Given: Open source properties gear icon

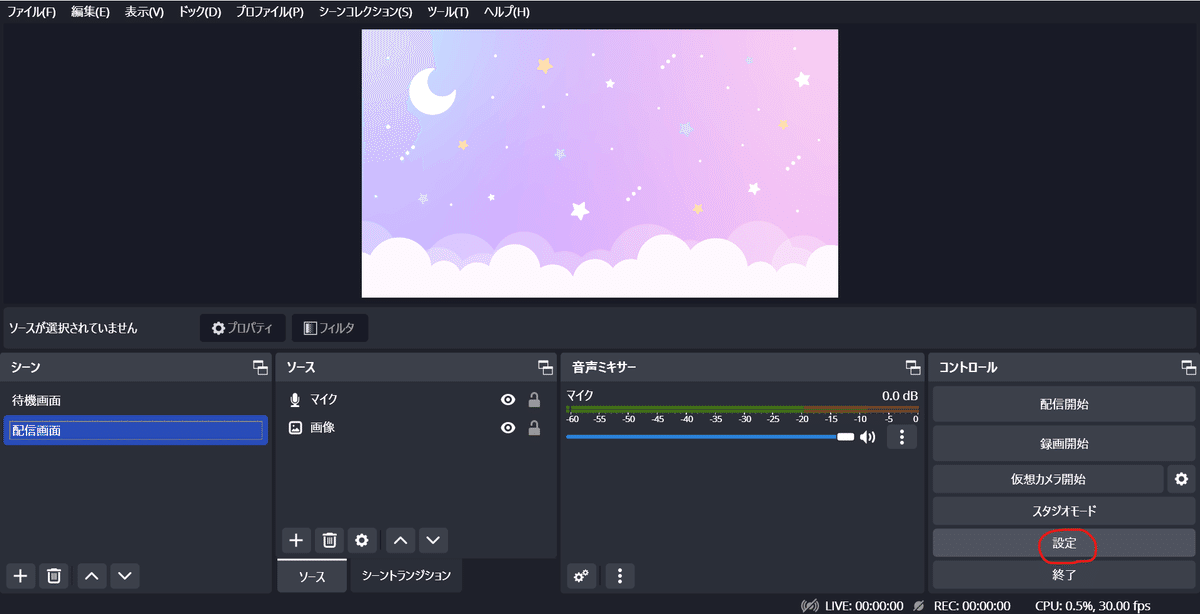Looking at the screenshot, I should [362, 540].
